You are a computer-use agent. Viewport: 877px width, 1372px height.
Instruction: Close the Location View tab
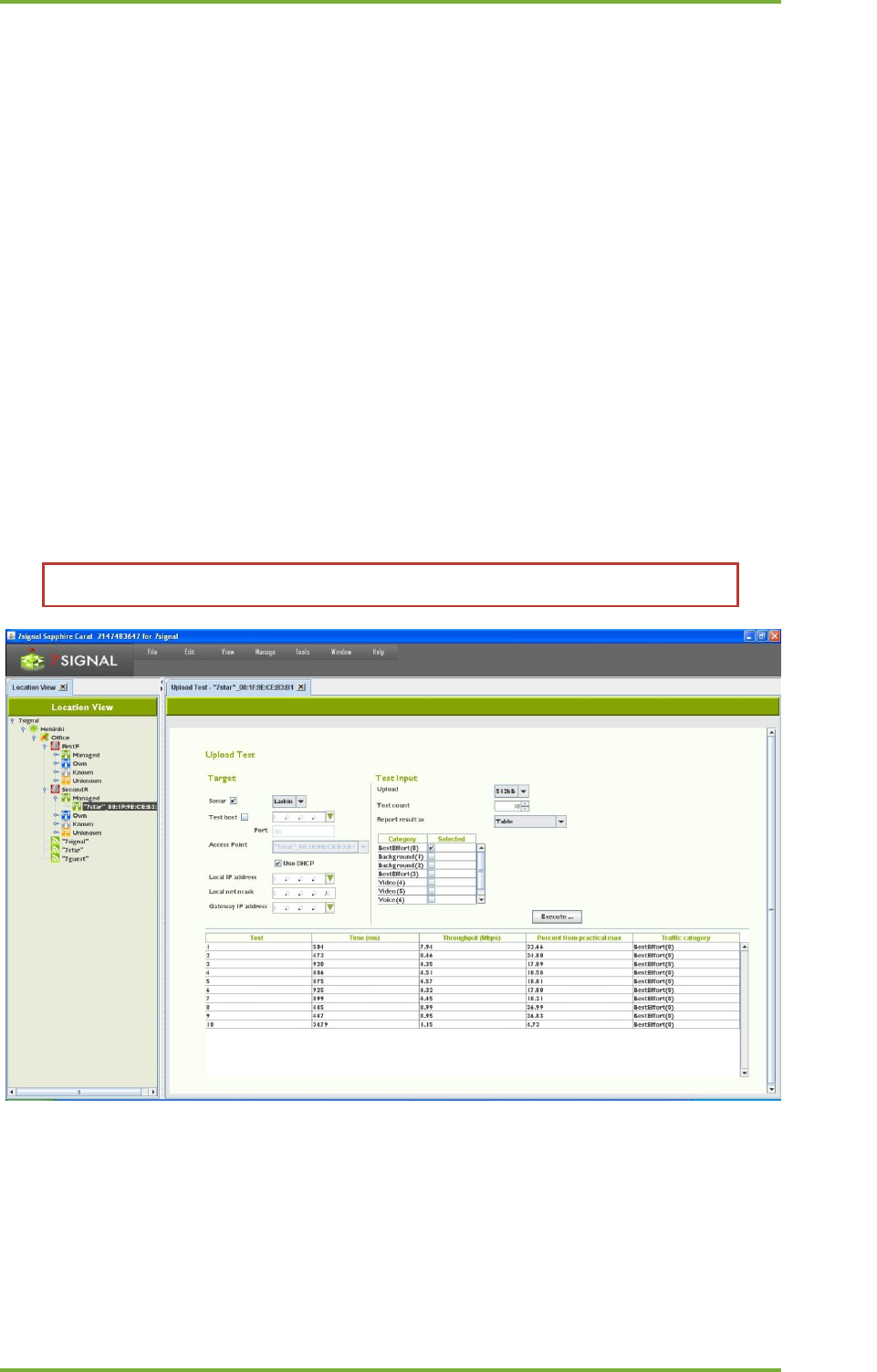pyautogui.click(x=63, y=687)
